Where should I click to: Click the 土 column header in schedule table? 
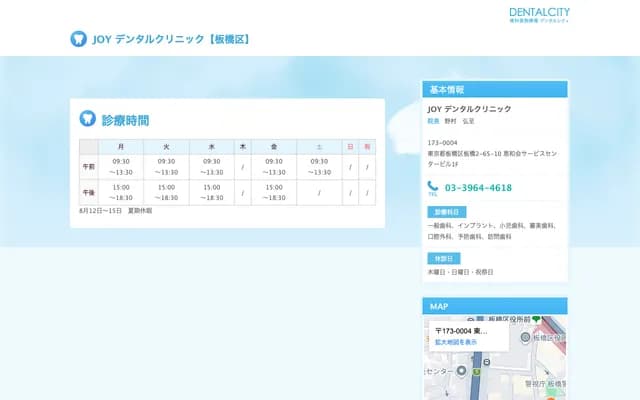pos(319,147)
